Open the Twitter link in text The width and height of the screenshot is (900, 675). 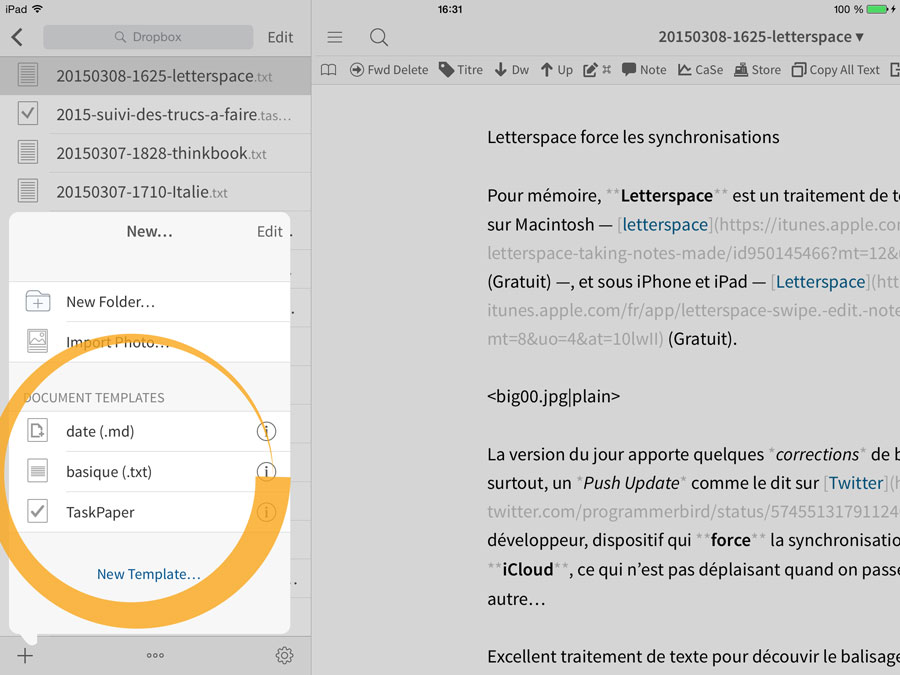(x=856, y=483)
